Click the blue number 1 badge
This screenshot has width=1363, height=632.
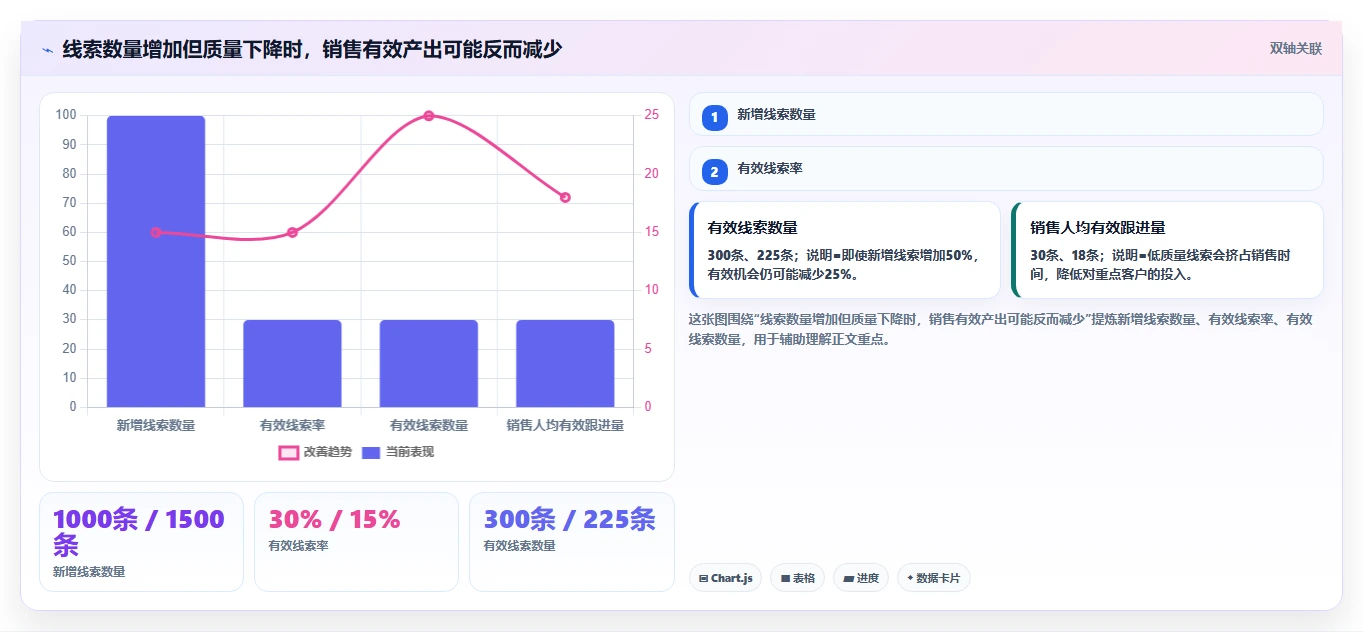pyautogui.click(x=715, y=118)
